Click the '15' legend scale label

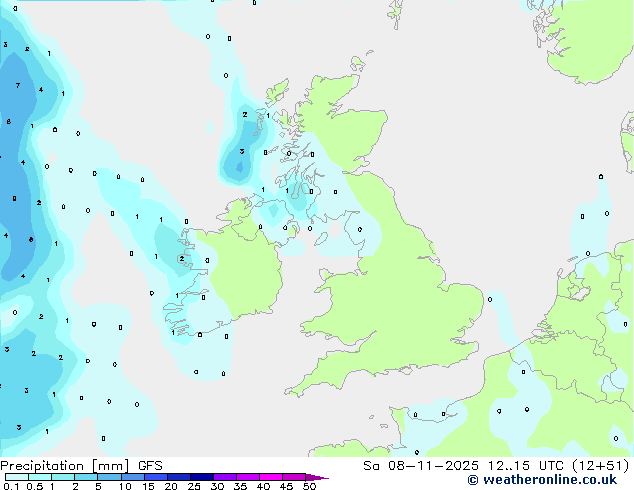point(148,486)
